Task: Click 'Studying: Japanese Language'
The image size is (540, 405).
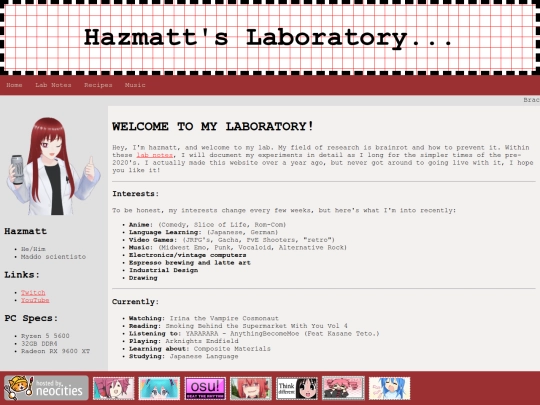Action: tap(184, 356)
